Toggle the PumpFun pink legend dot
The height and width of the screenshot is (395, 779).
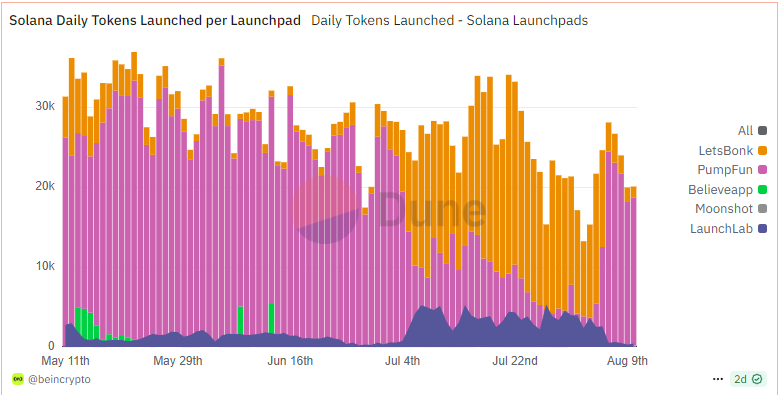pos(763,170)
